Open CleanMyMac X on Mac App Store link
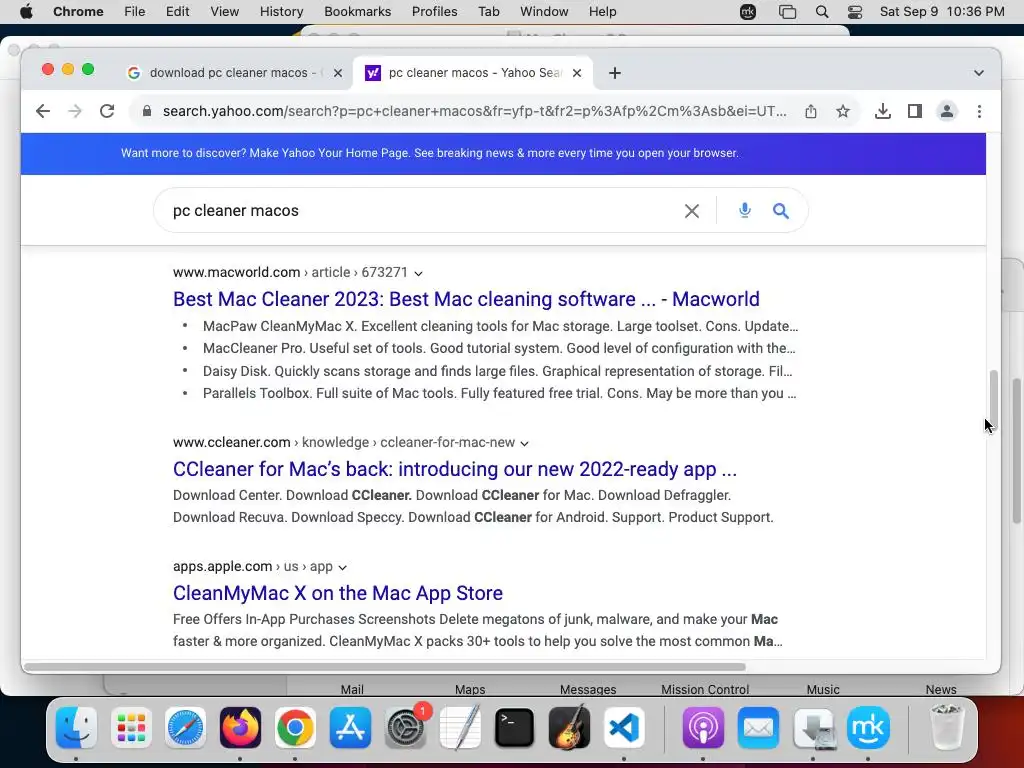Image resolution: width=1024 pixels, height=768 pixels. coord(338,593)
